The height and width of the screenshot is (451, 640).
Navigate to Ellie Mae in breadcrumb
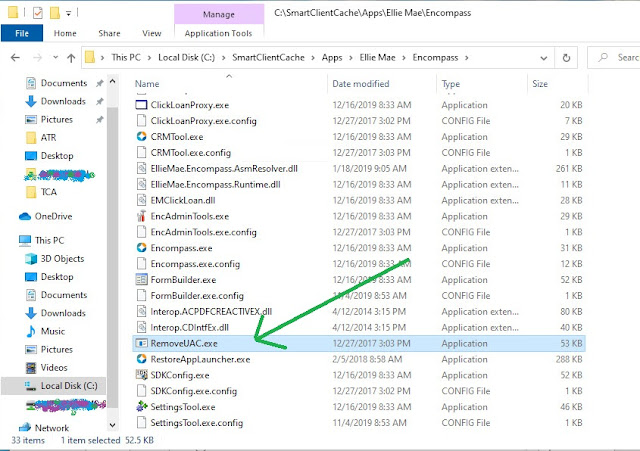click(377, 58)
